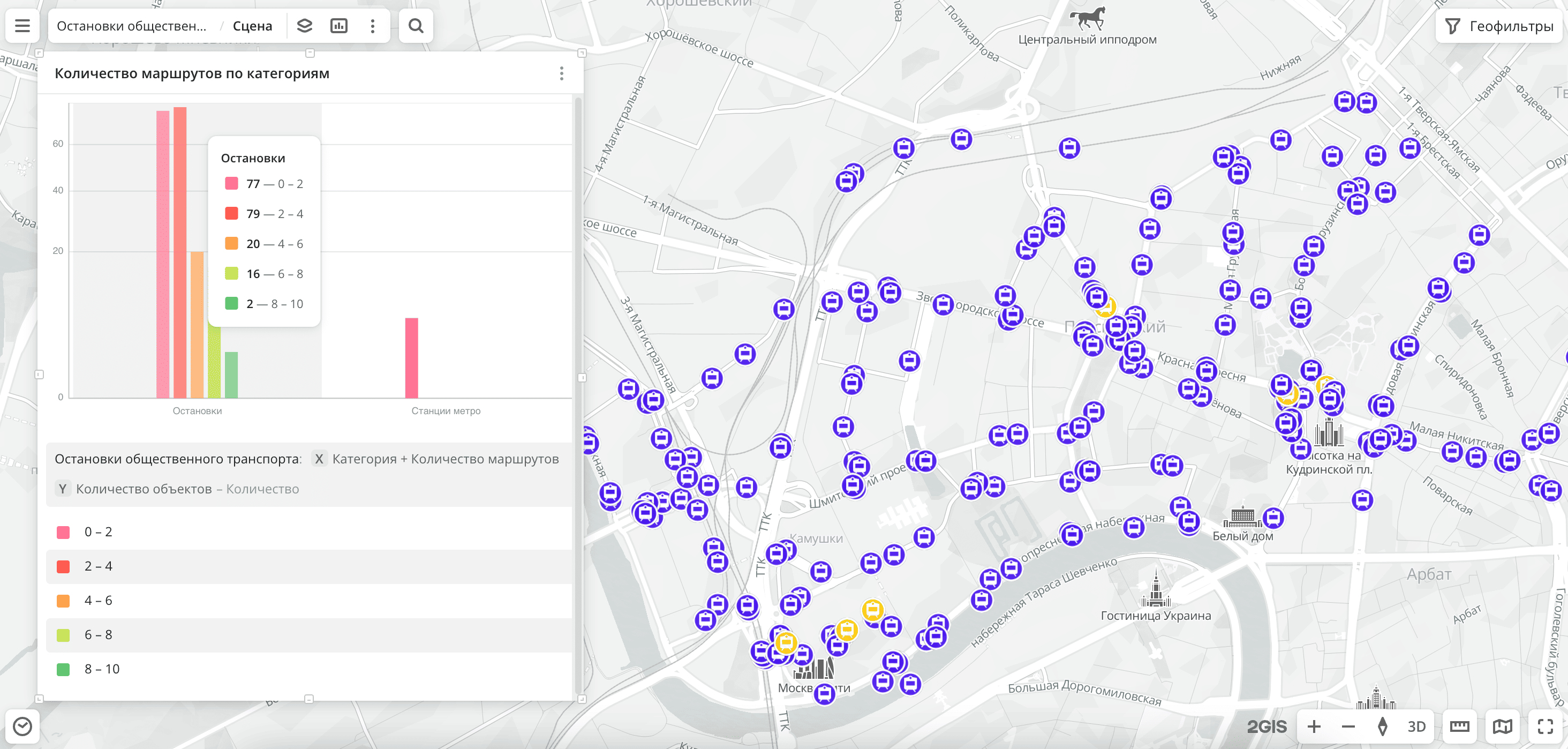
Task: Toggle the 4 – 6 legend category
Action: pos(98,601)
